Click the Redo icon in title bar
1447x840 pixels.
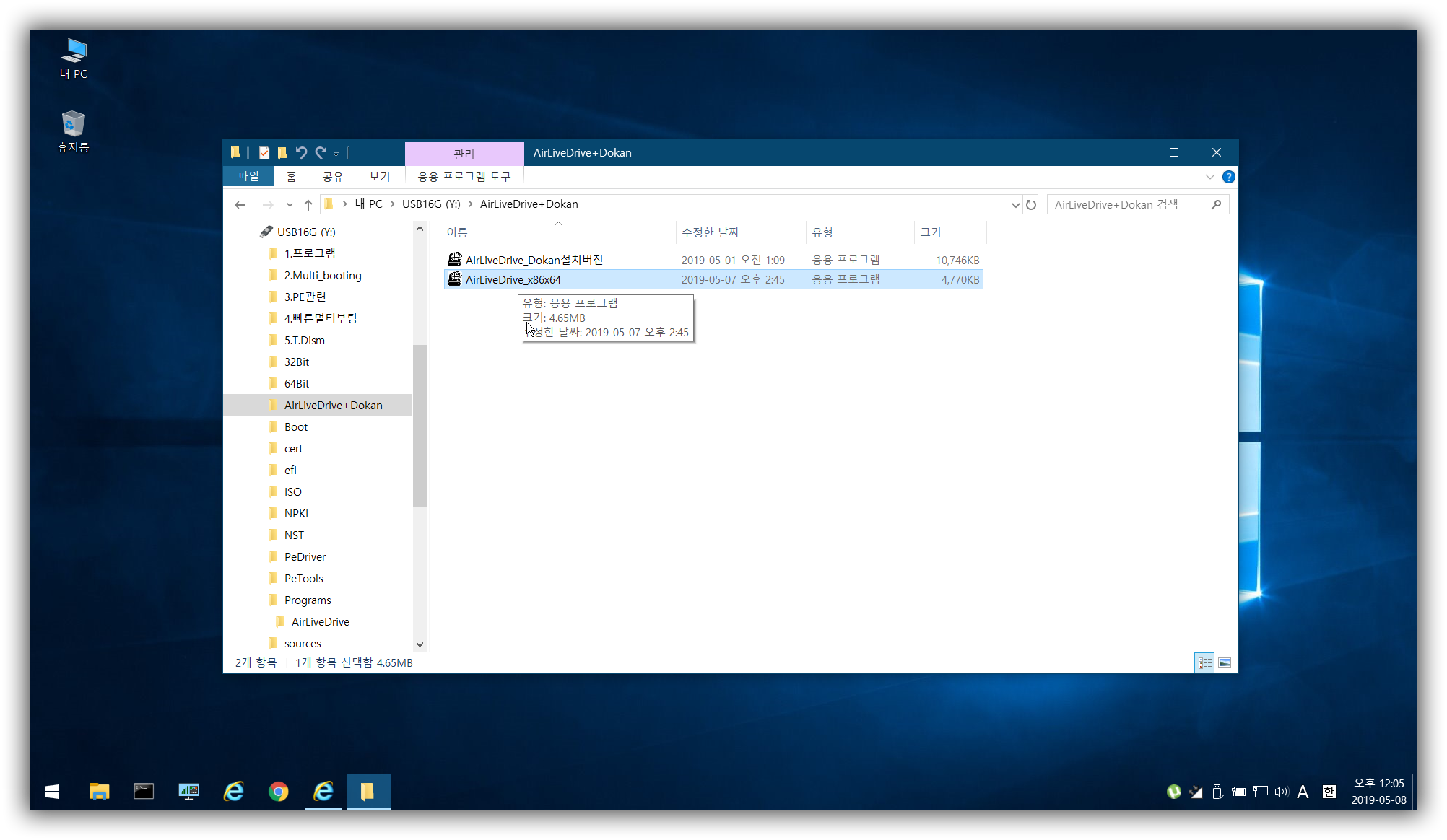(321, 153)
